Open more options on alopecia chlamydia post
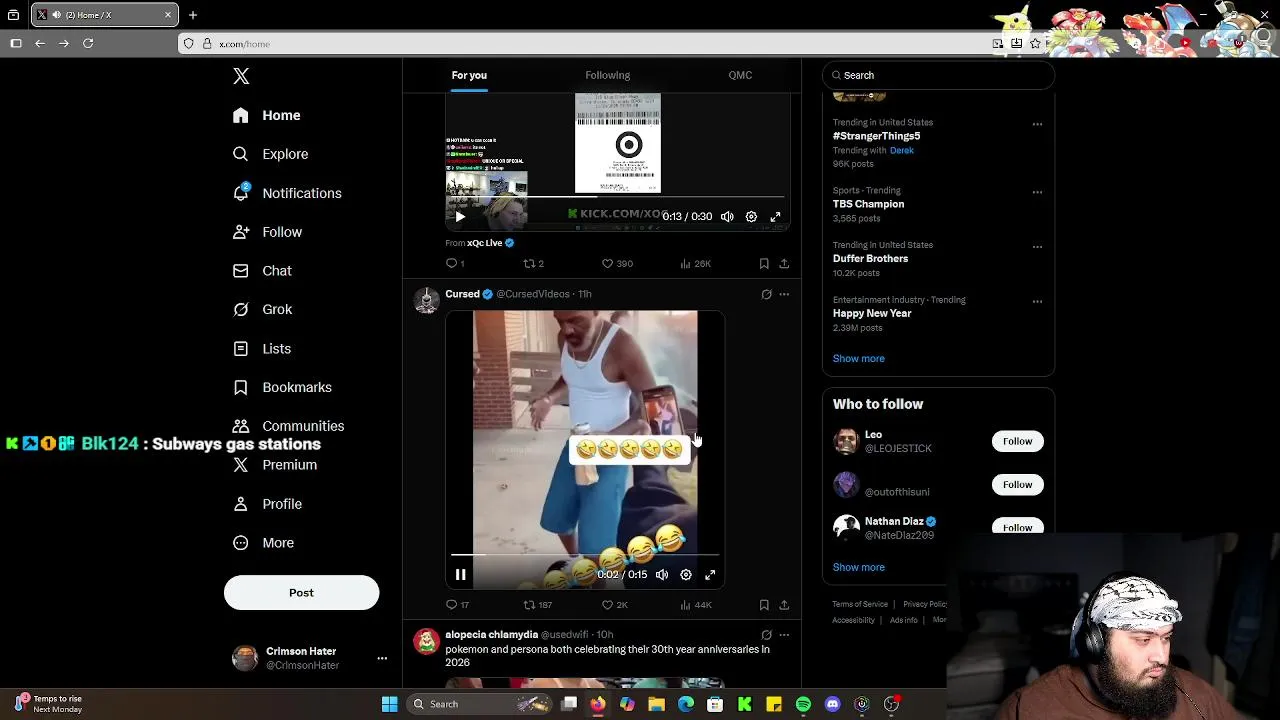Viewport: 1280px width, 720px height. [x=784, y=635]
